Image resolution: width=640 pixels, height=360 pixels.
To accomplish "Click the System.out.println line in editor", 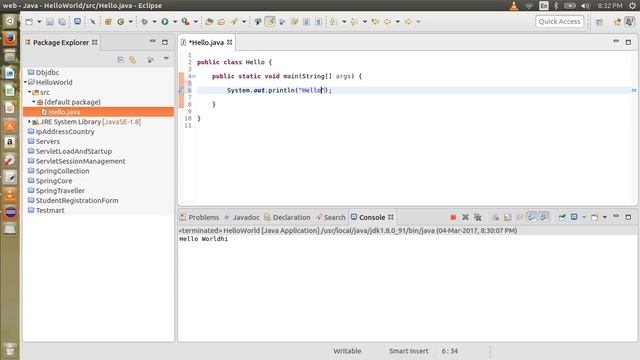I will pos(279,90).
